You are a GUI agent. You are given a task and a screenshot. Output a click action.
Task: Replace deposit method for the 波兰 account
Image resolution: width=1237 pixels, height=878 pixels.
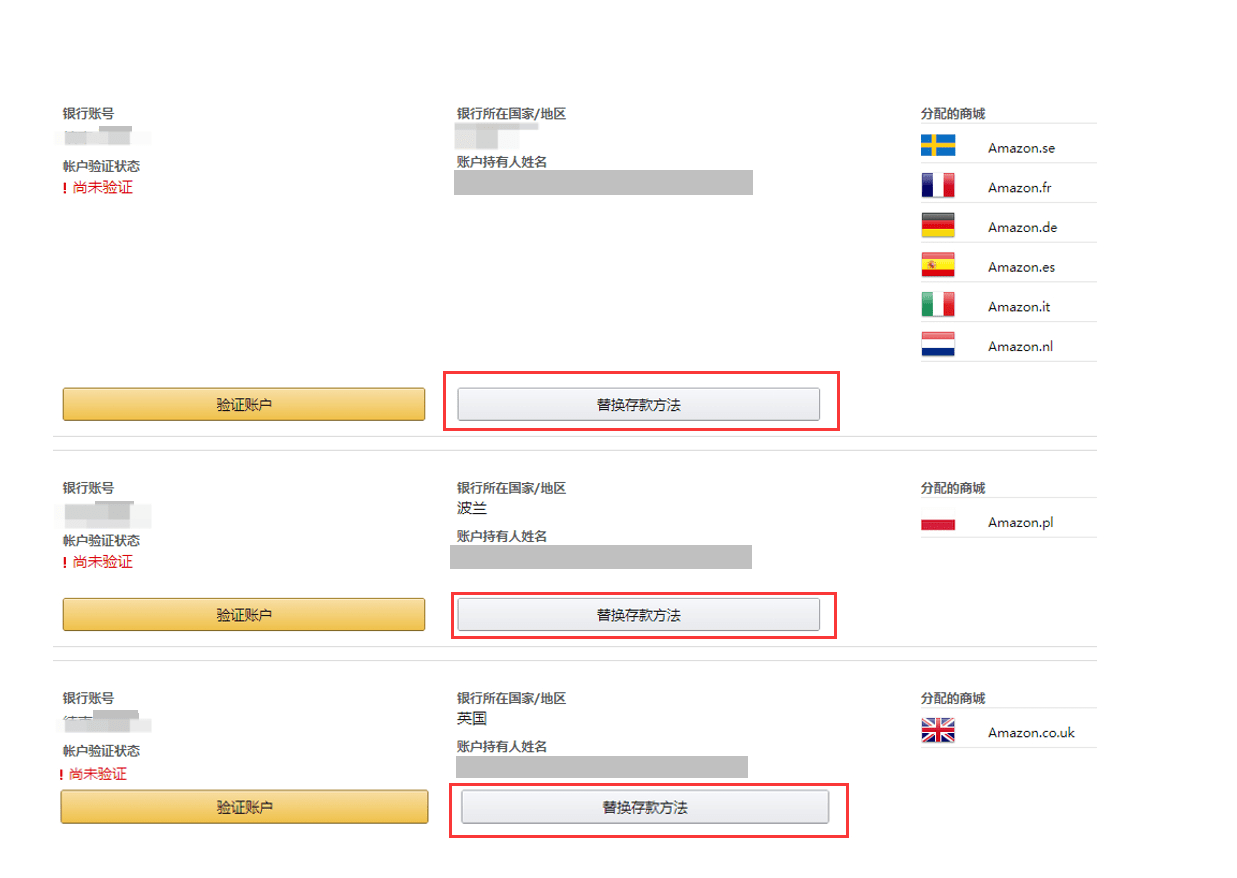638,615
